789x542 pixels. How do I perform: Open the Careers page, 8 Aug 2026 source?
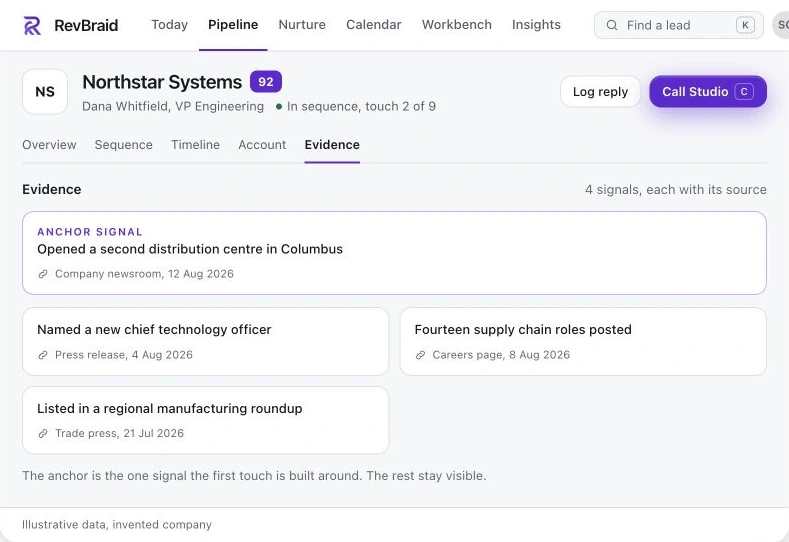501,355
